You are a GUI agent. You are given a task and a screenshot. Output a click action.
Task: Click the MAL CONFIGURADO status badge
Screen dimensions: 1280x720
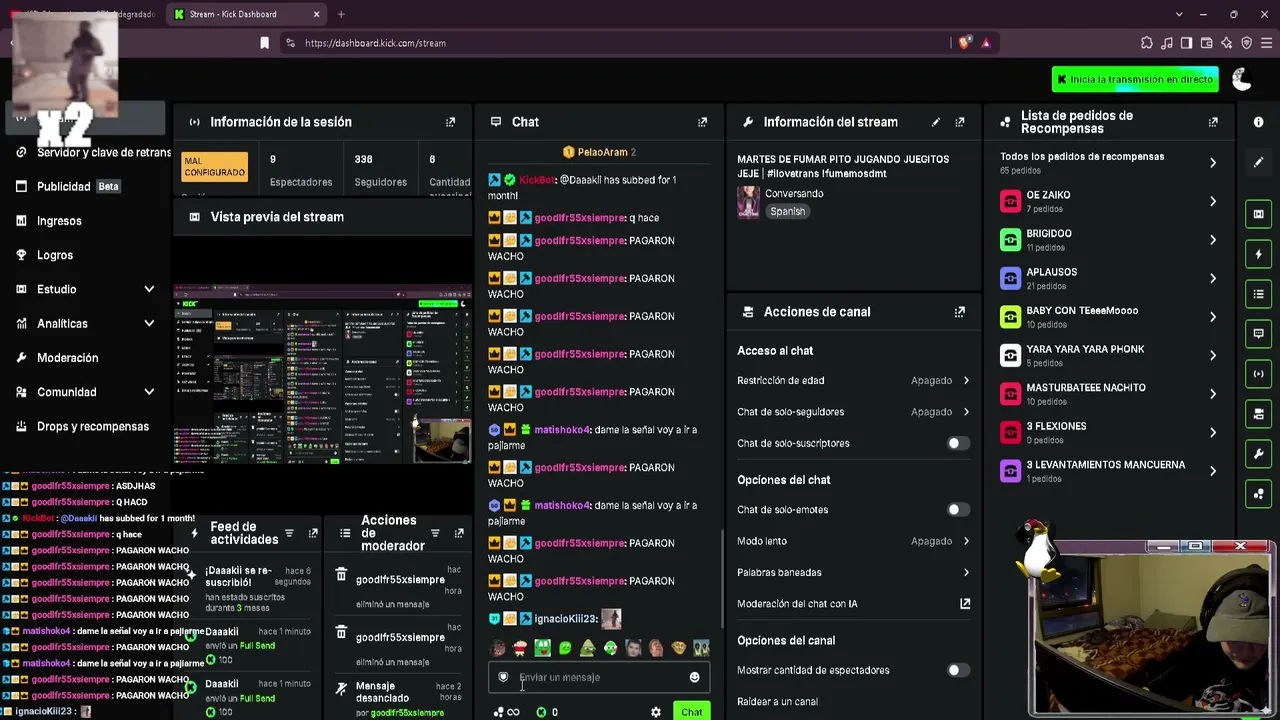pyautogui.click(x=215, y=166)
